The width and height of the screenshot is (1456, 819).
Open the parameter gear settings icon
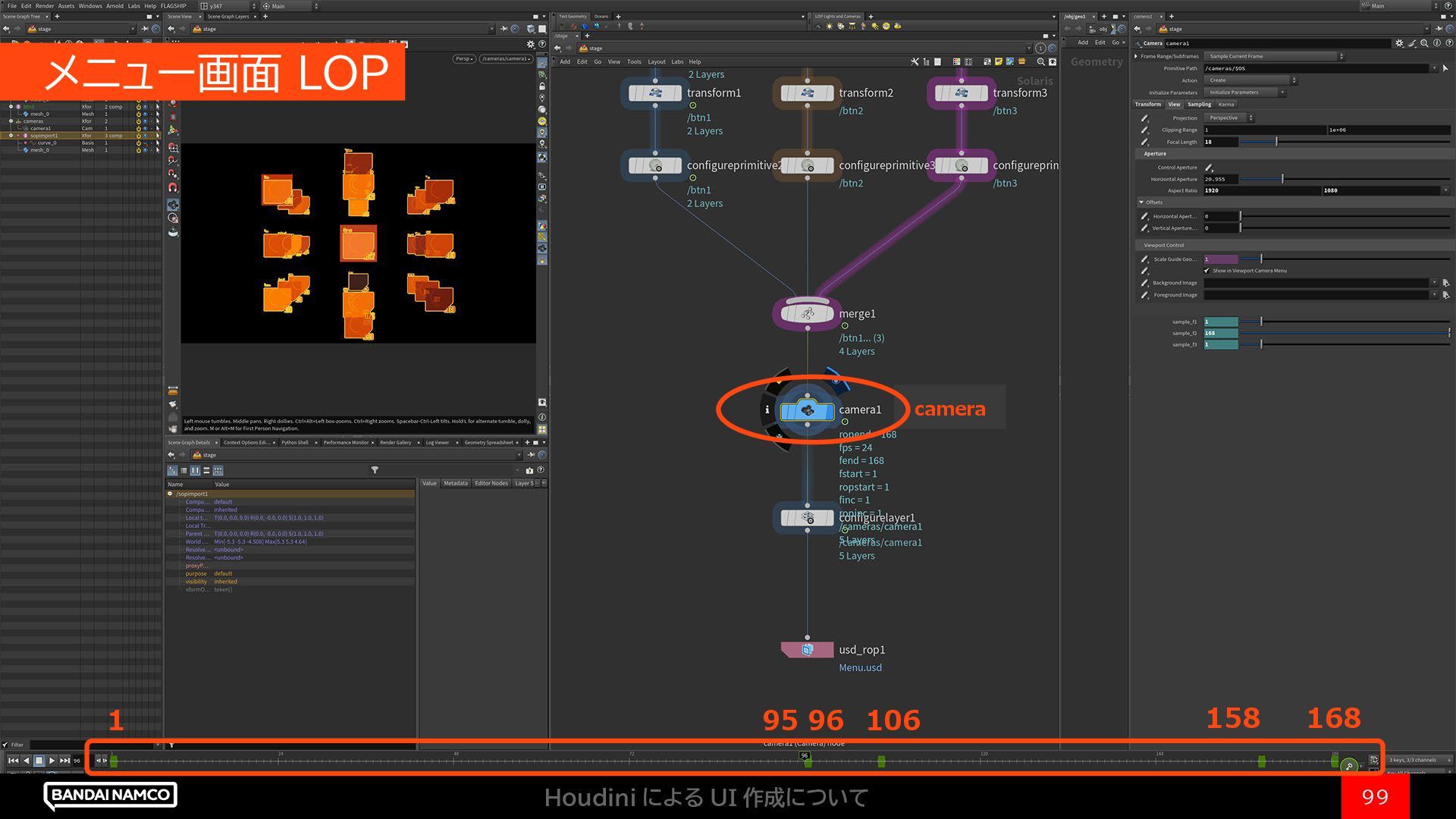(1399, 43)
